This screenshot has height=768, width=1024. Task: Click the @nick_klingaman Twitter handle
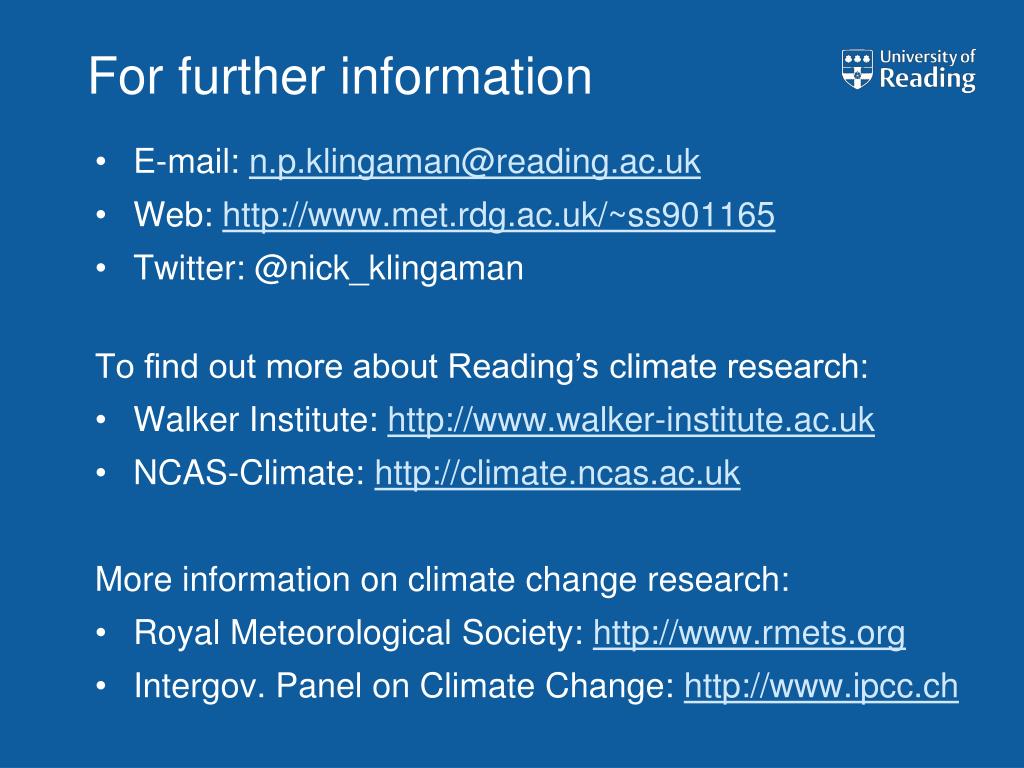(389, 268)
